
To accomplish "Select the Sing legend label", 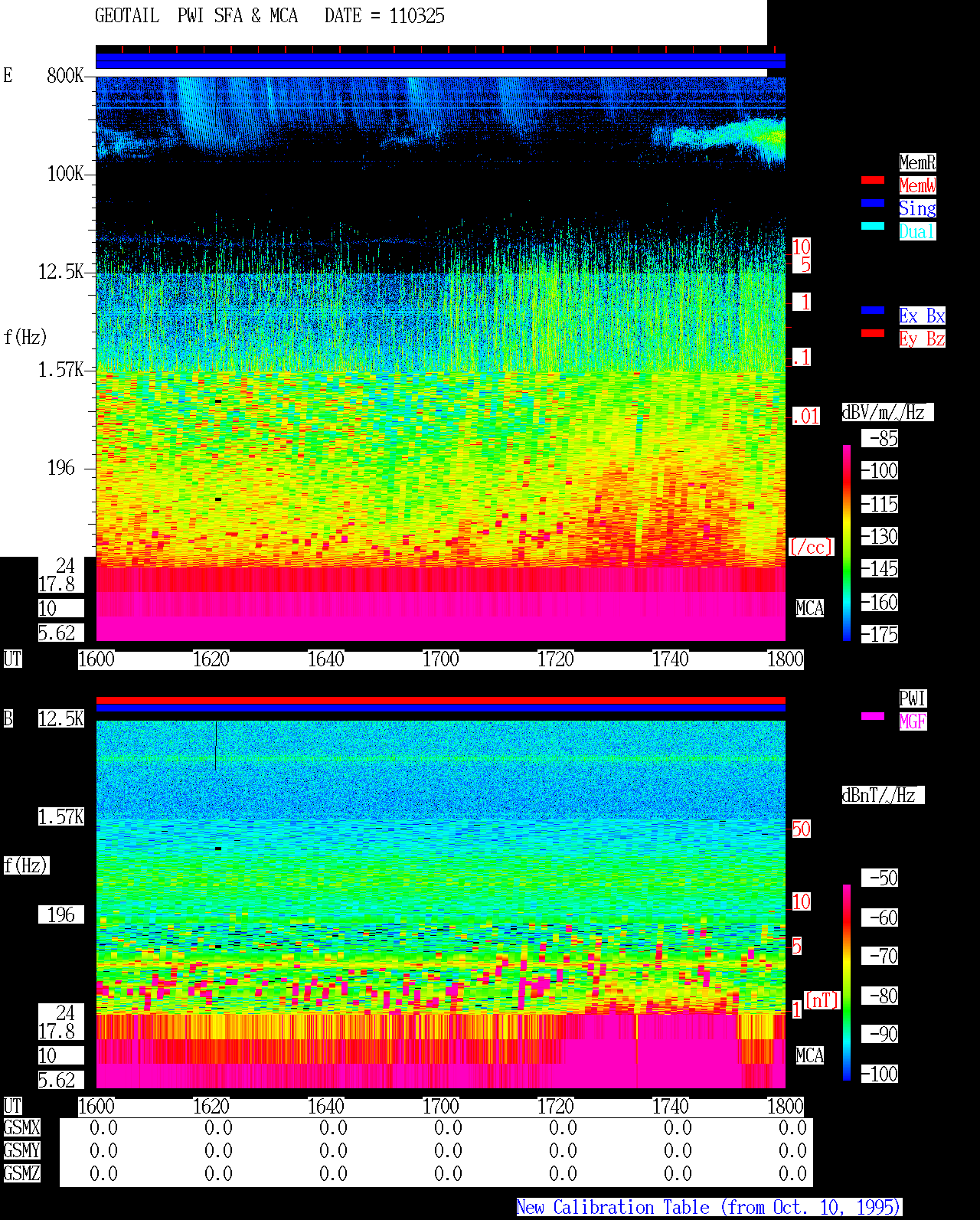I will (917, 208).
